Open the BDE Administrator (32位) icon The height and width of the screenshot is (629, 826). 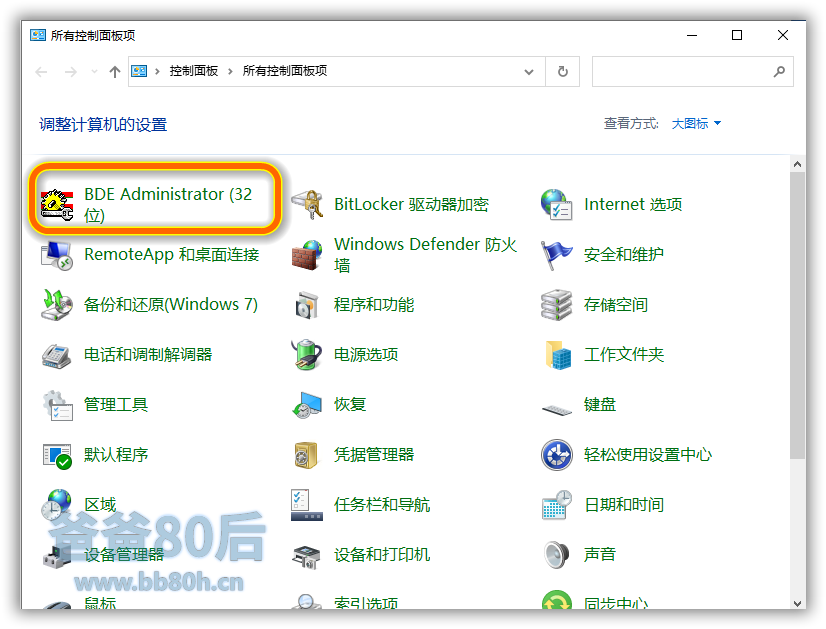[57, 204]
